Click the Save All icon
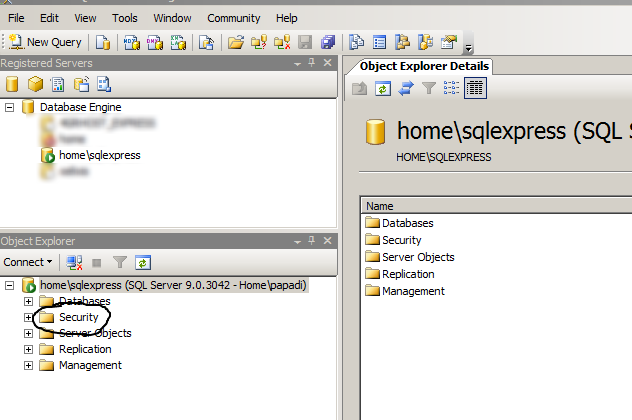 pos(328,42)
